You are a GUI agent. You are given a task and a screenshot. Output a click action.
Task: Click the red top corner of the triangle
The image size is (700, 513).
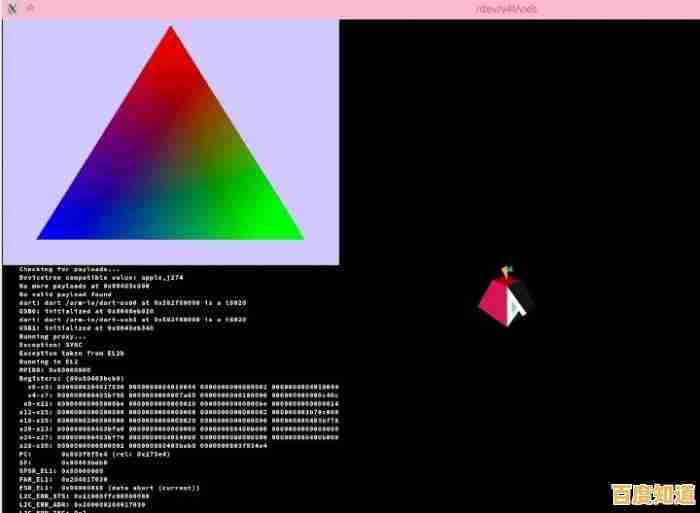coord(171,34)
